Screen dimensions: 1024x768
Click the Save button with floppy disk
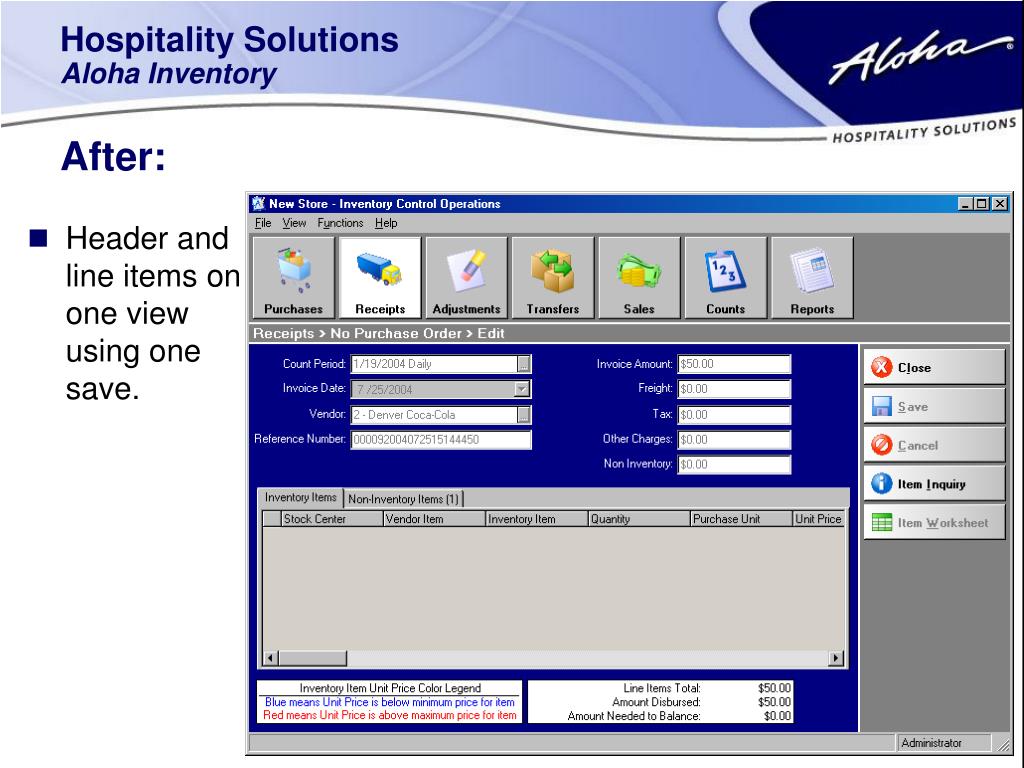[934, 407]
